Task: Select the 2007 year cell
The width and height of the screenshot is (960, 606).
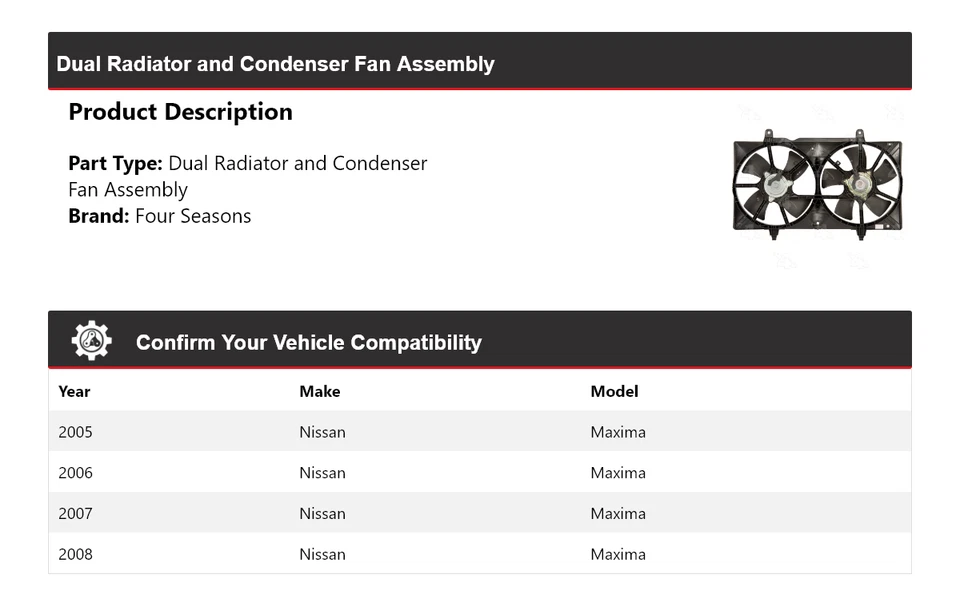Action: pos(75,514)
